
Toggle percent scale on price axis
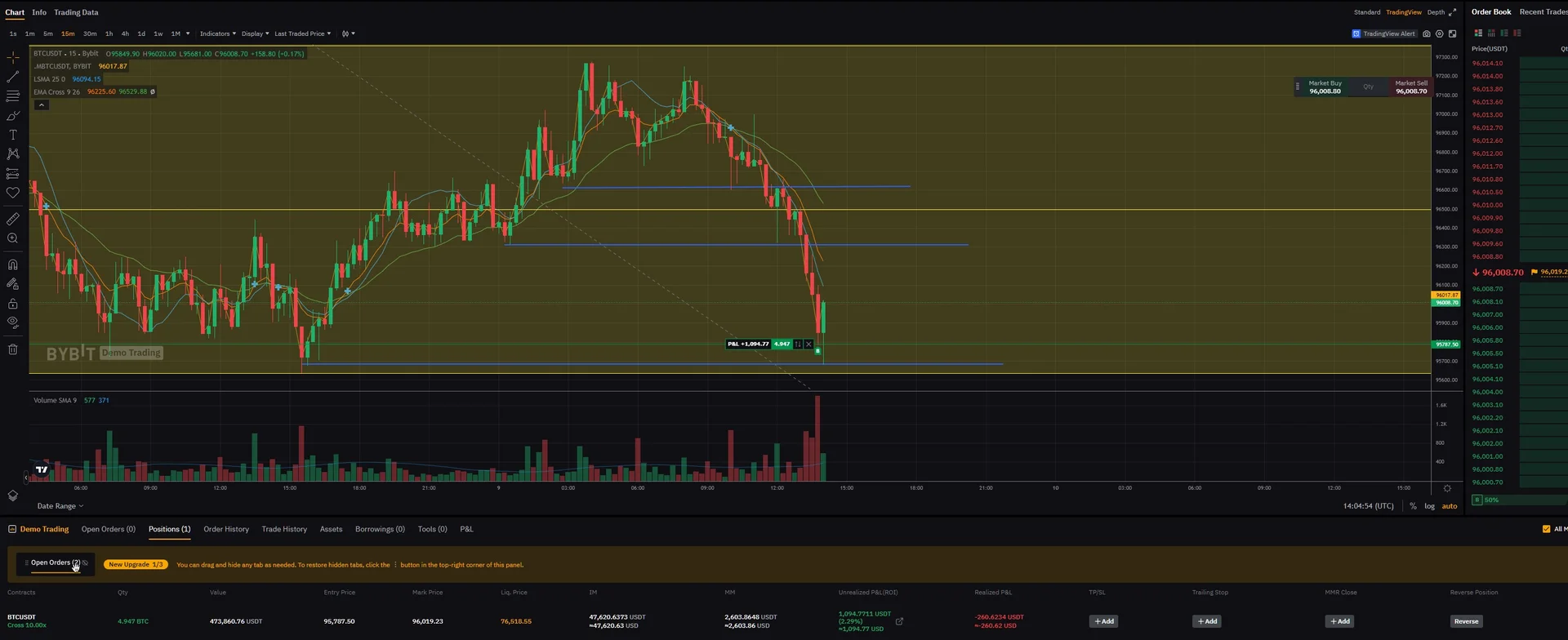coord(1414,506)
